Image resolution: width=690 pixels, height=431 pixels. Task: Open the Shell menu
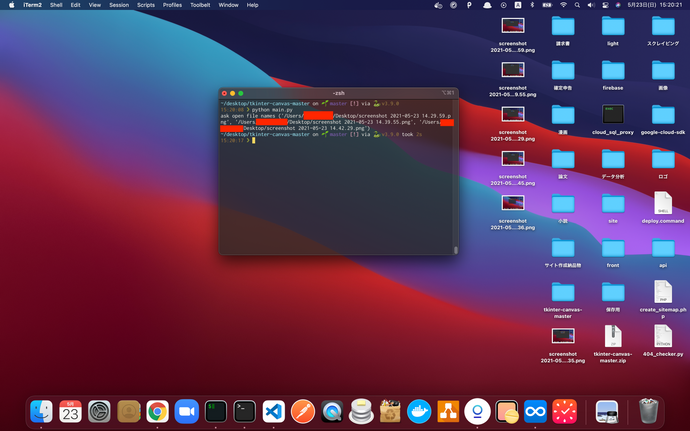point(56,5)
